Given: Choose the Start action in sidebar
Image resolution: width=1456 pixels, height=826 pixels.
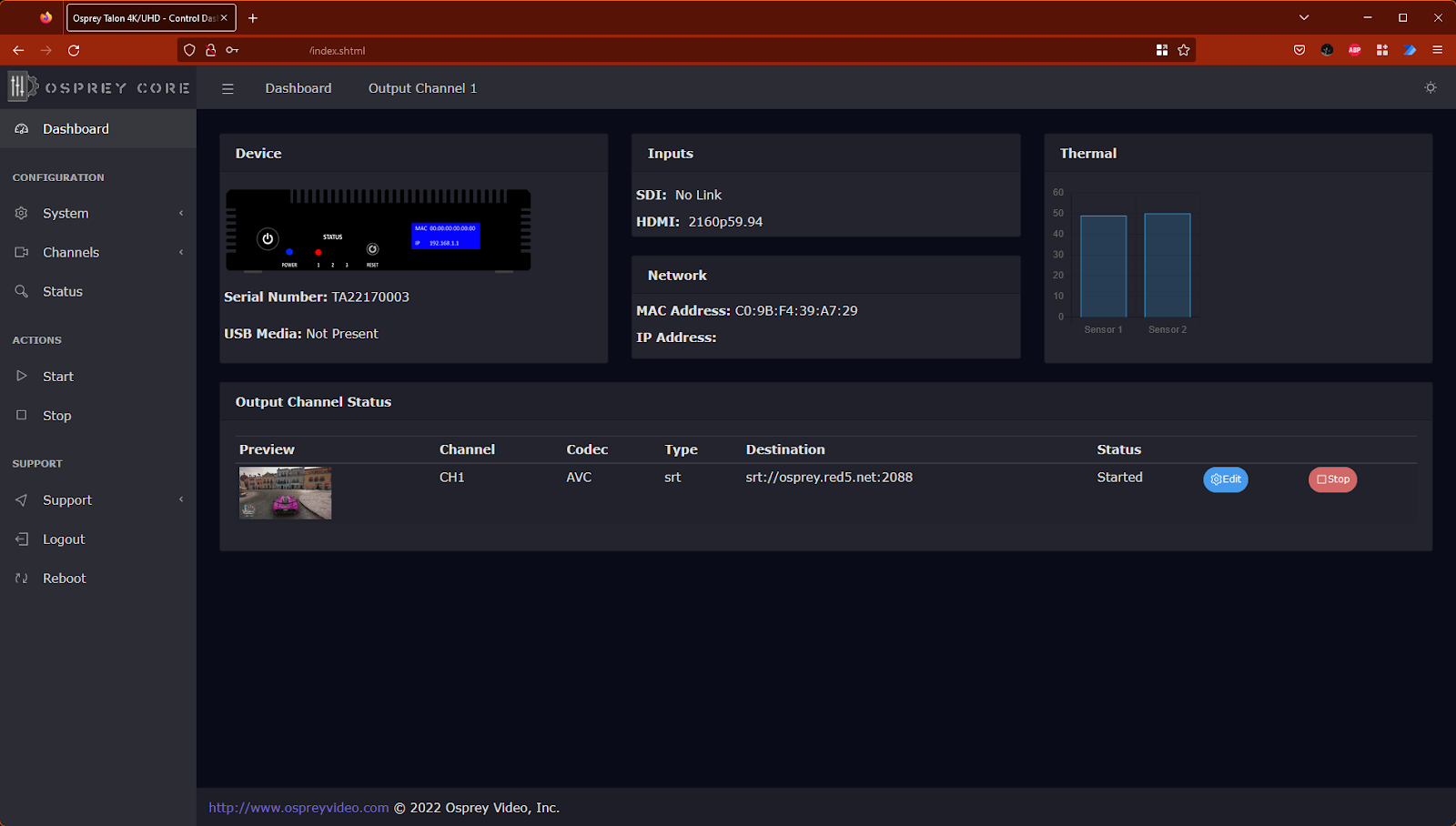Looking at the screenshot, I should click(98, 376).
